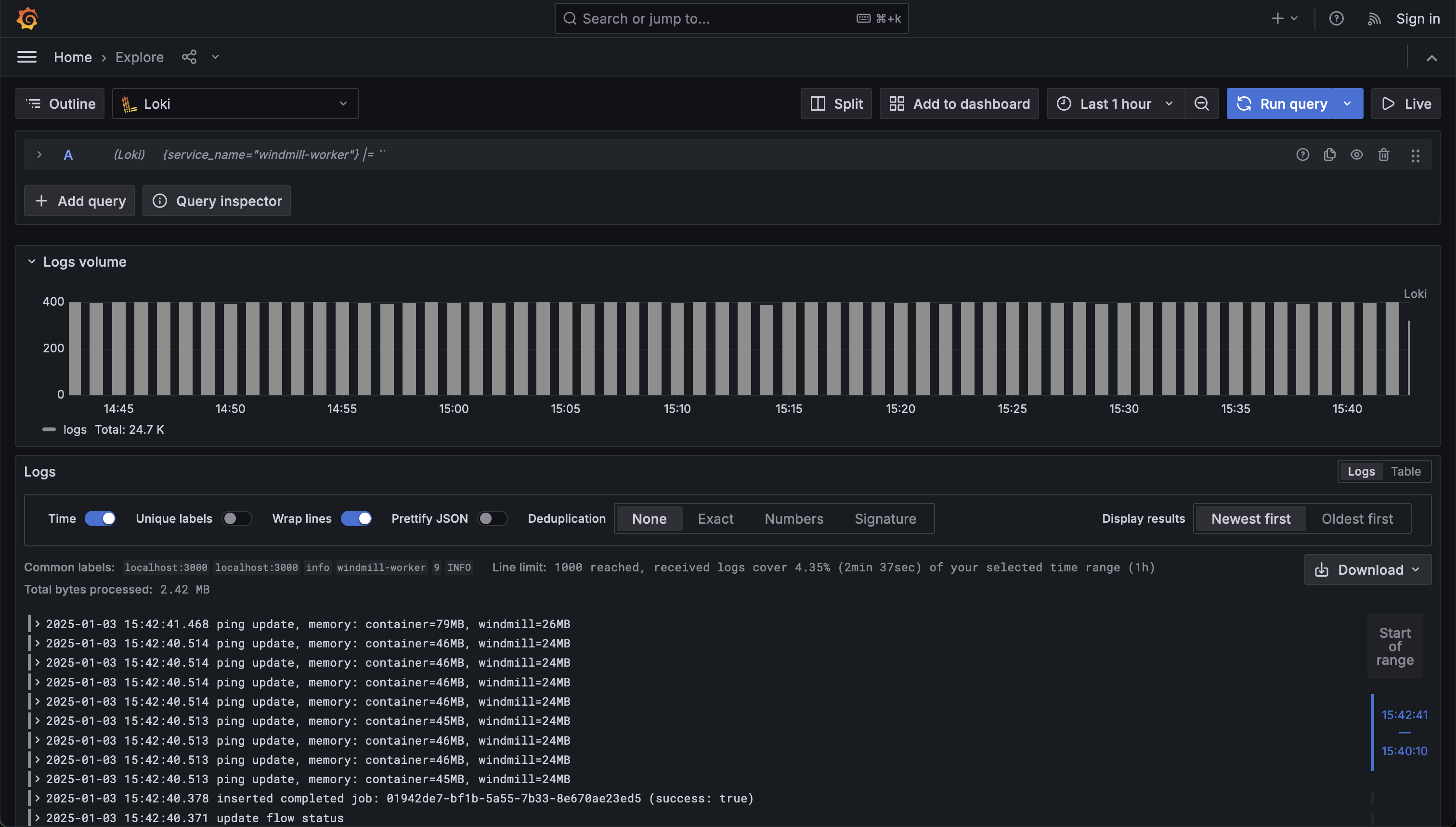Select Exact deduplication mode

(715, 518)
